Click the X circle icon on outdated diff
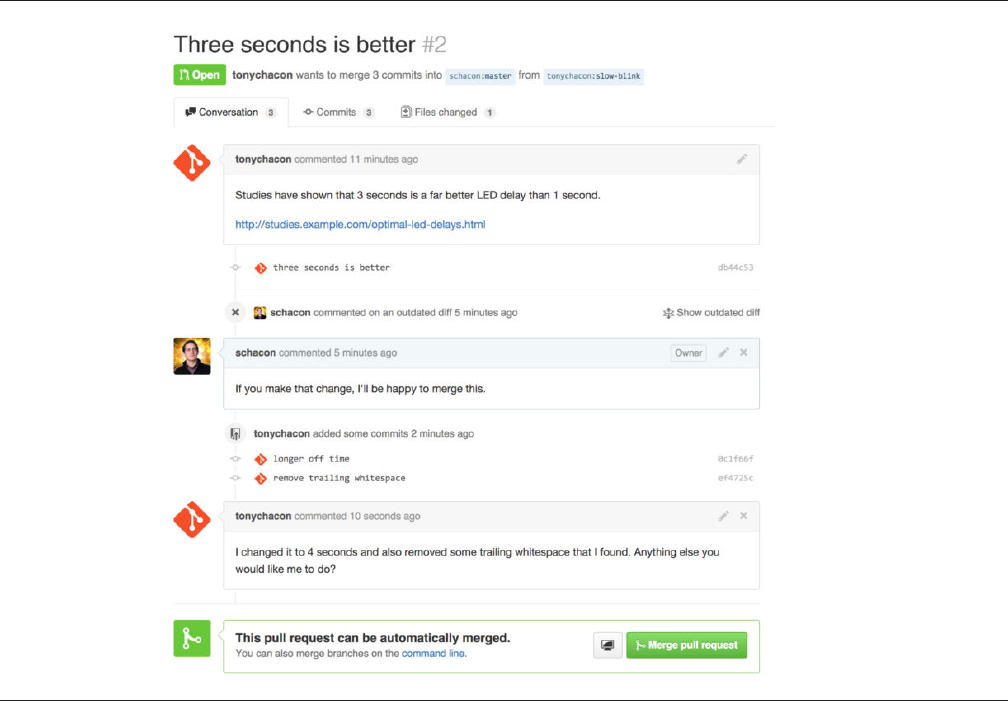Screen dimensions: 1008x701 pos(235,312)
